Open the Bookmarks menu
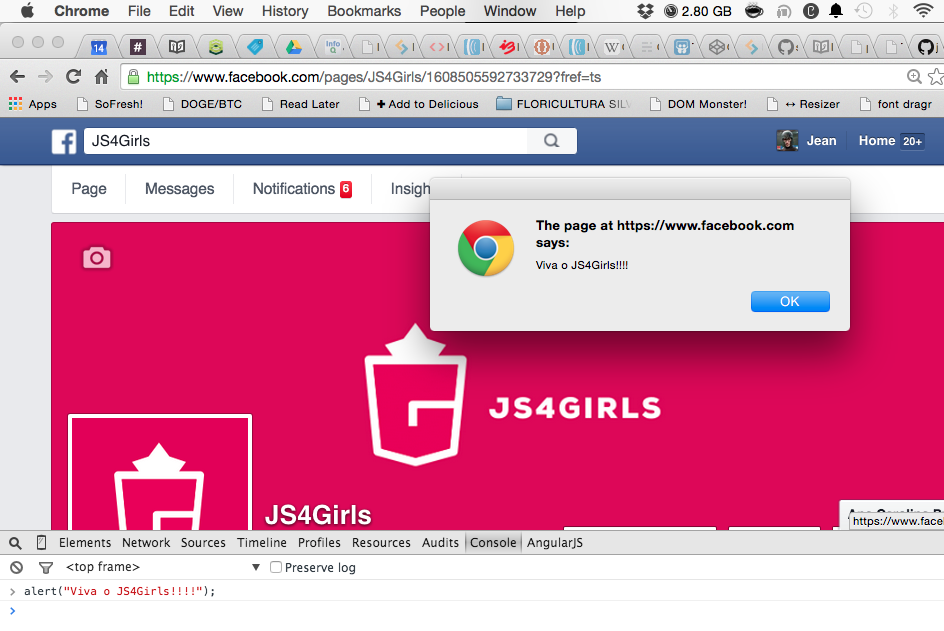Screen dimensions: 944x631 click(x=364, y=11)
